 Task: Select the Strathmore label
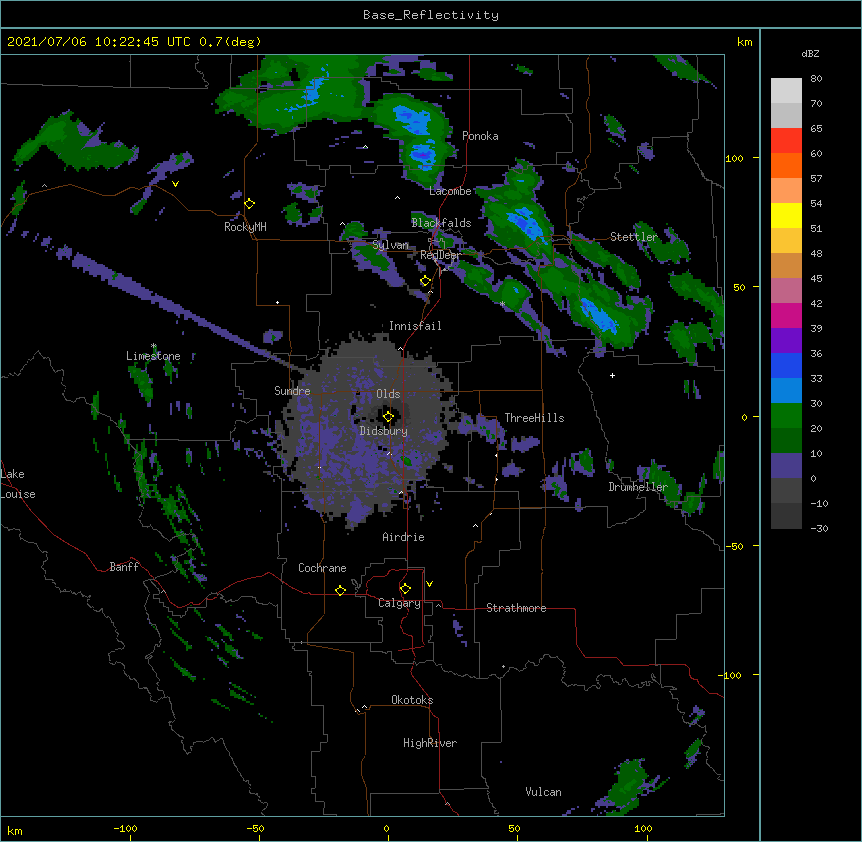pos(516,608)
